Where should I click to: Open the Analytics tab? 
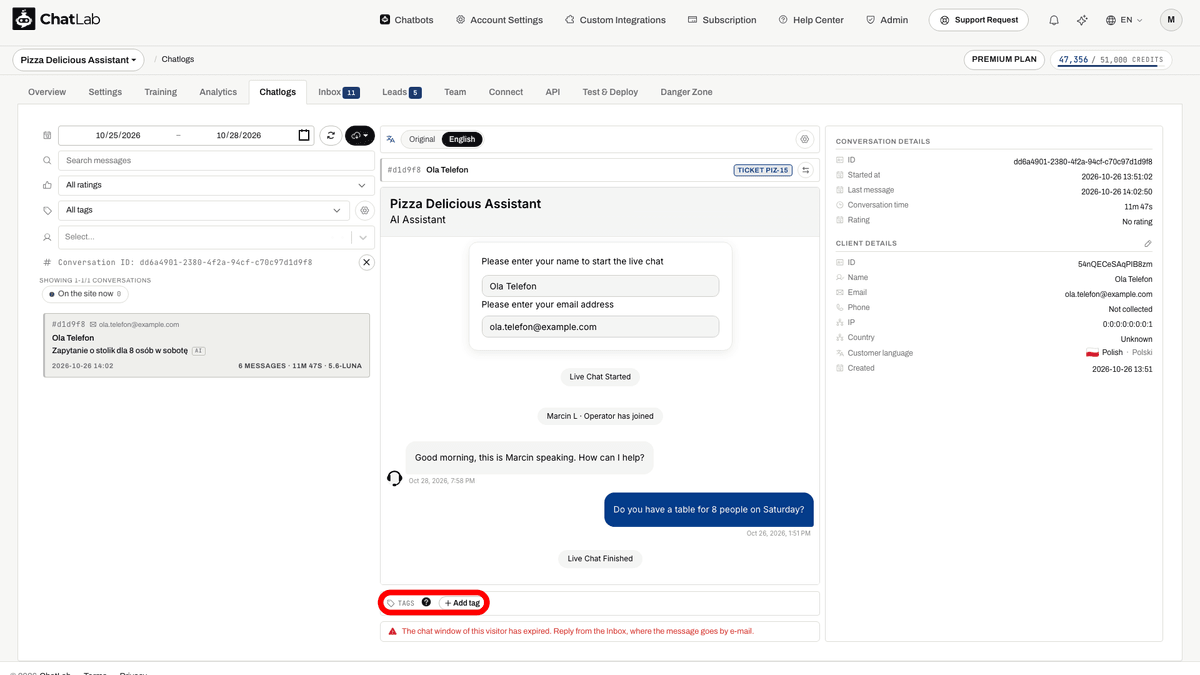tap(218, 92)
